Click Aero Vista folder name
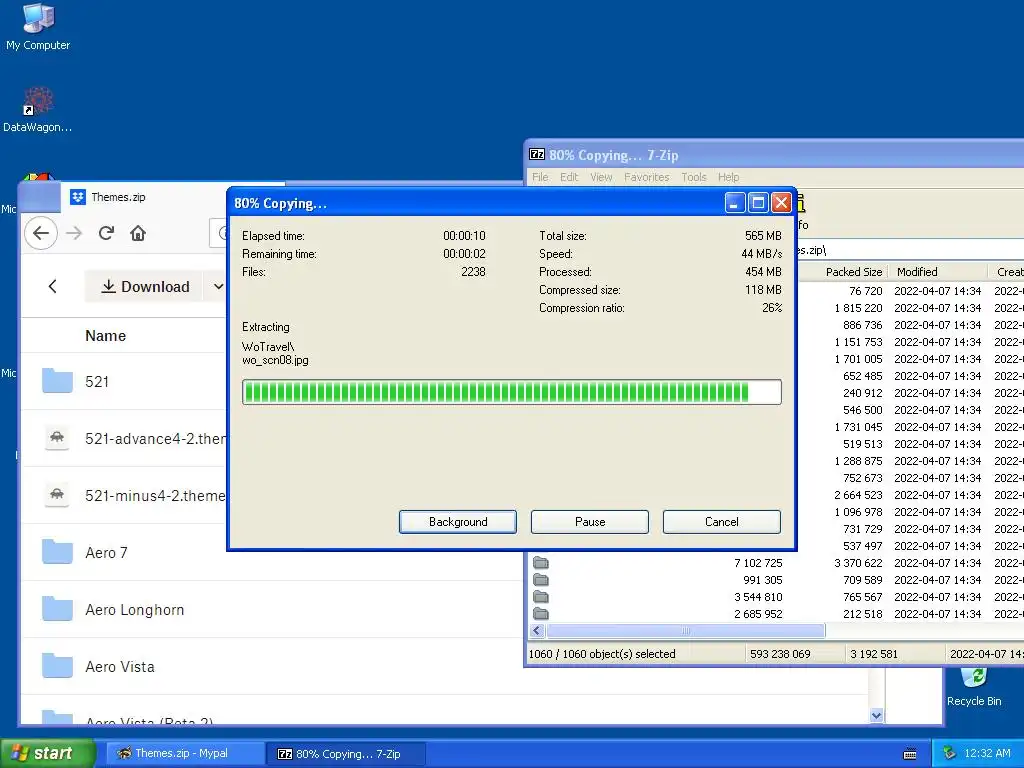Screen dimensions: 1024x768 coord(120,666)
